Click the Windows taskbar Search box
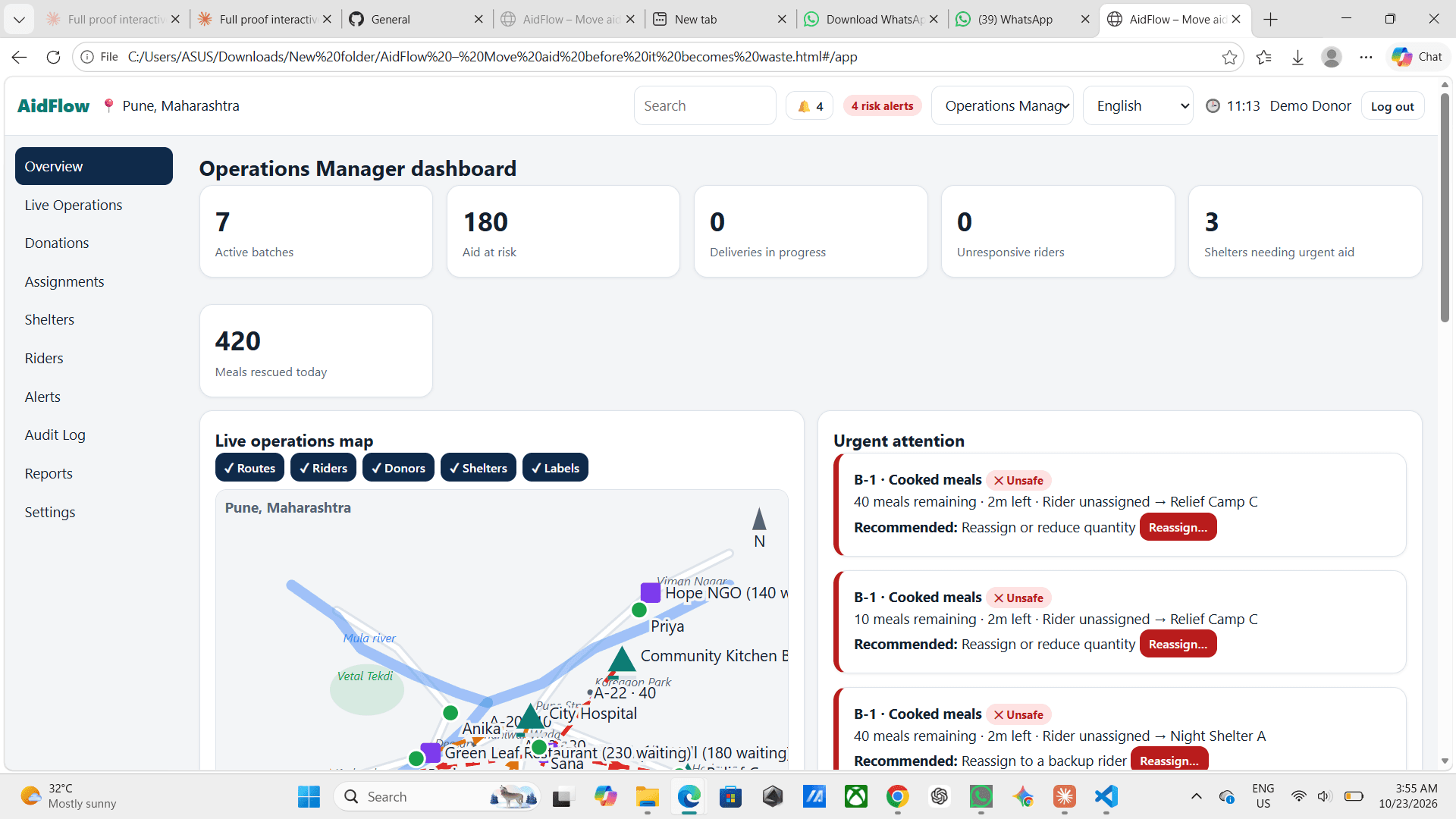The height and width of the screenshot is (819, 1456). 436,796
